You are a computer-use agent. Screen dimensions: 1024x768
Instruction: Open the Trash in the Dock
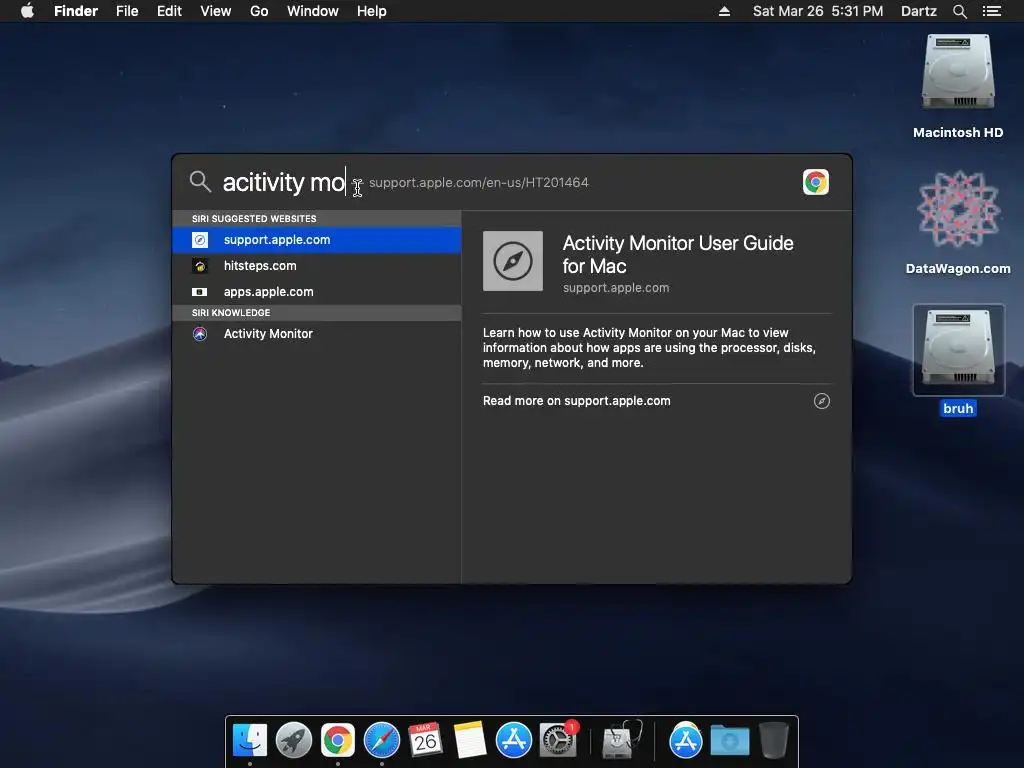(x=774, y=740)
